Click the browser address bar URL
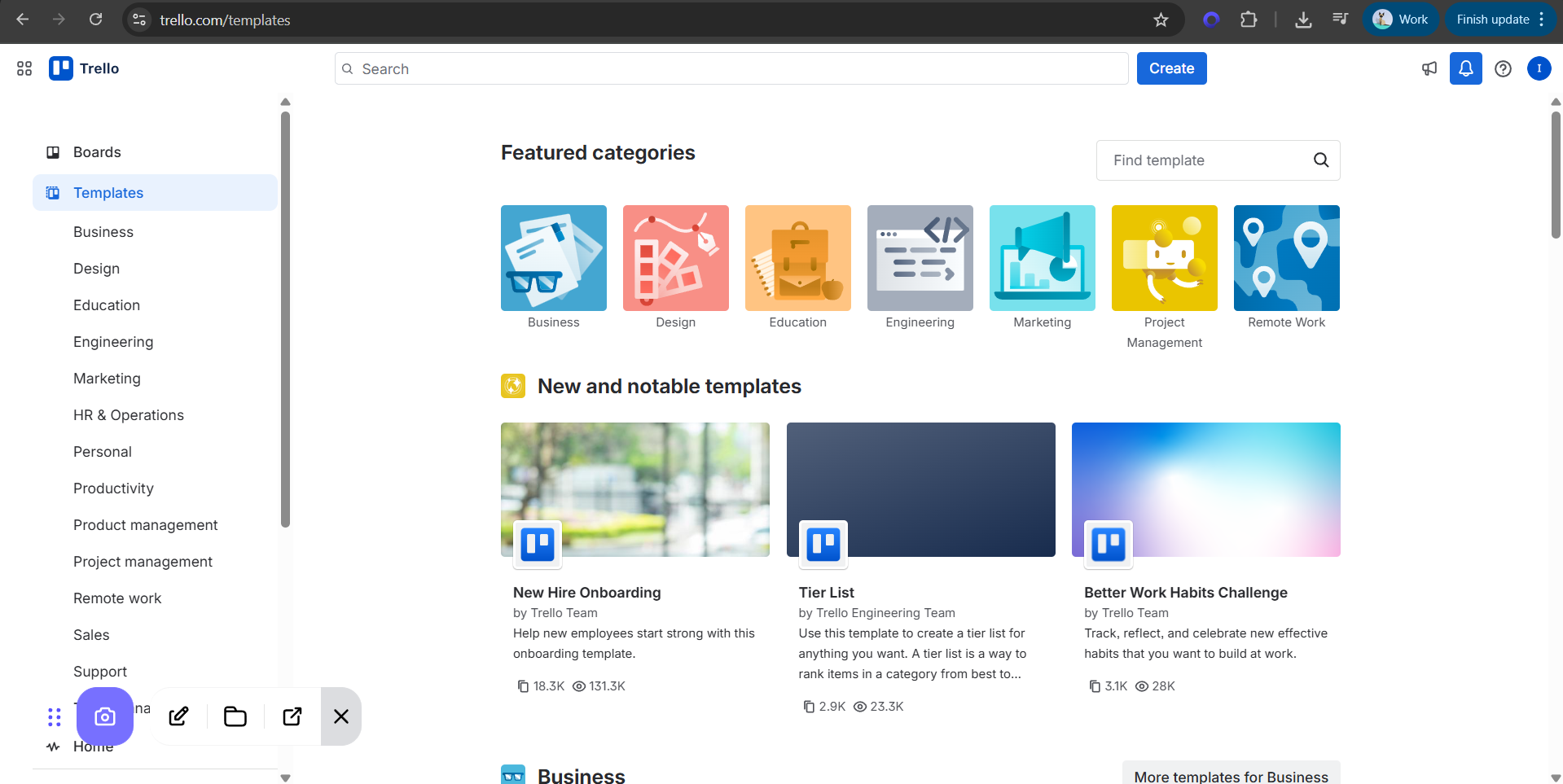 pyautogui.click(x=225, y=20)
